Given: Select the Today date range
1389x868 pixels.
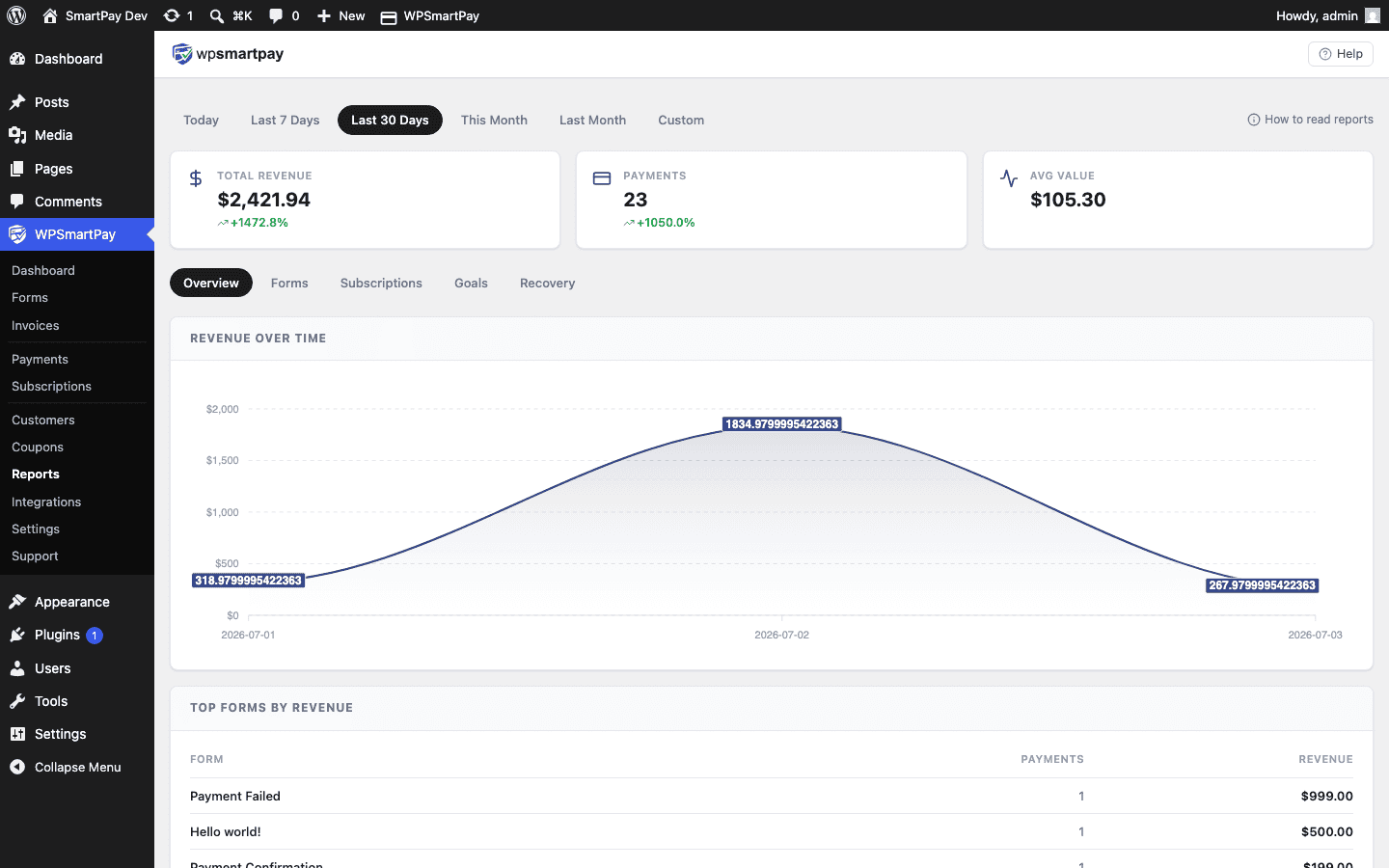Looking at the screenshot, I should (x=201, y=120).
